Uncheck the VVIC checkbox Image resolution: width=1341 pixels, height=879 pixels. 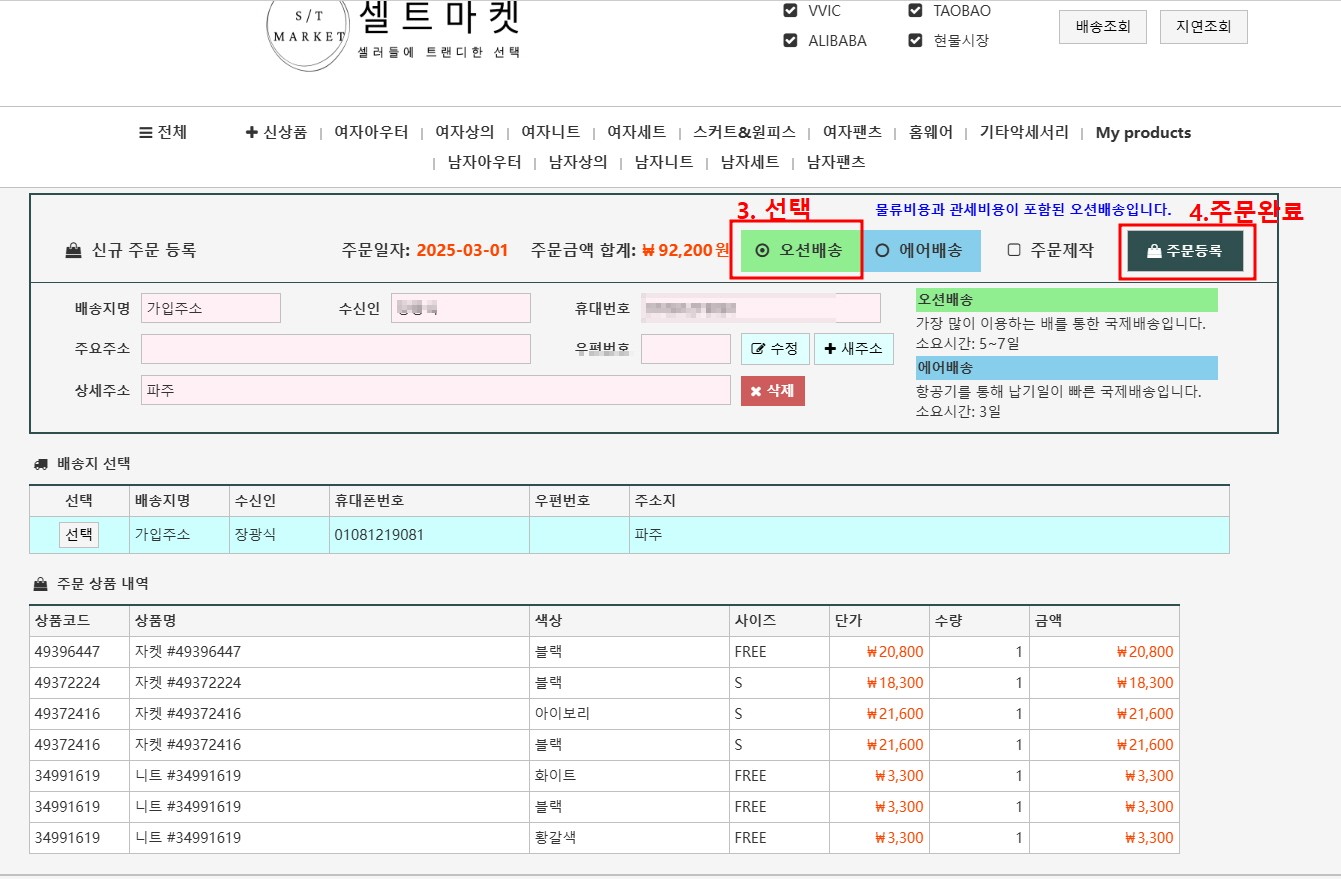[x=790, y=11]
